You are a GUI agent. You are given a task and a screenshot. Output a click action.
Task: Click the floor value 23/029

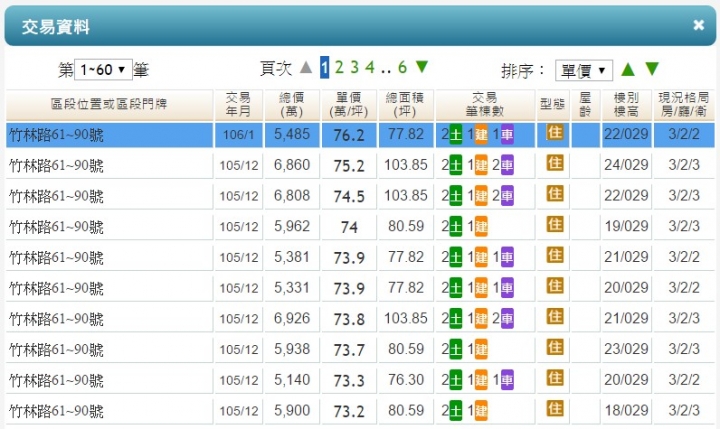pos(626,349)
